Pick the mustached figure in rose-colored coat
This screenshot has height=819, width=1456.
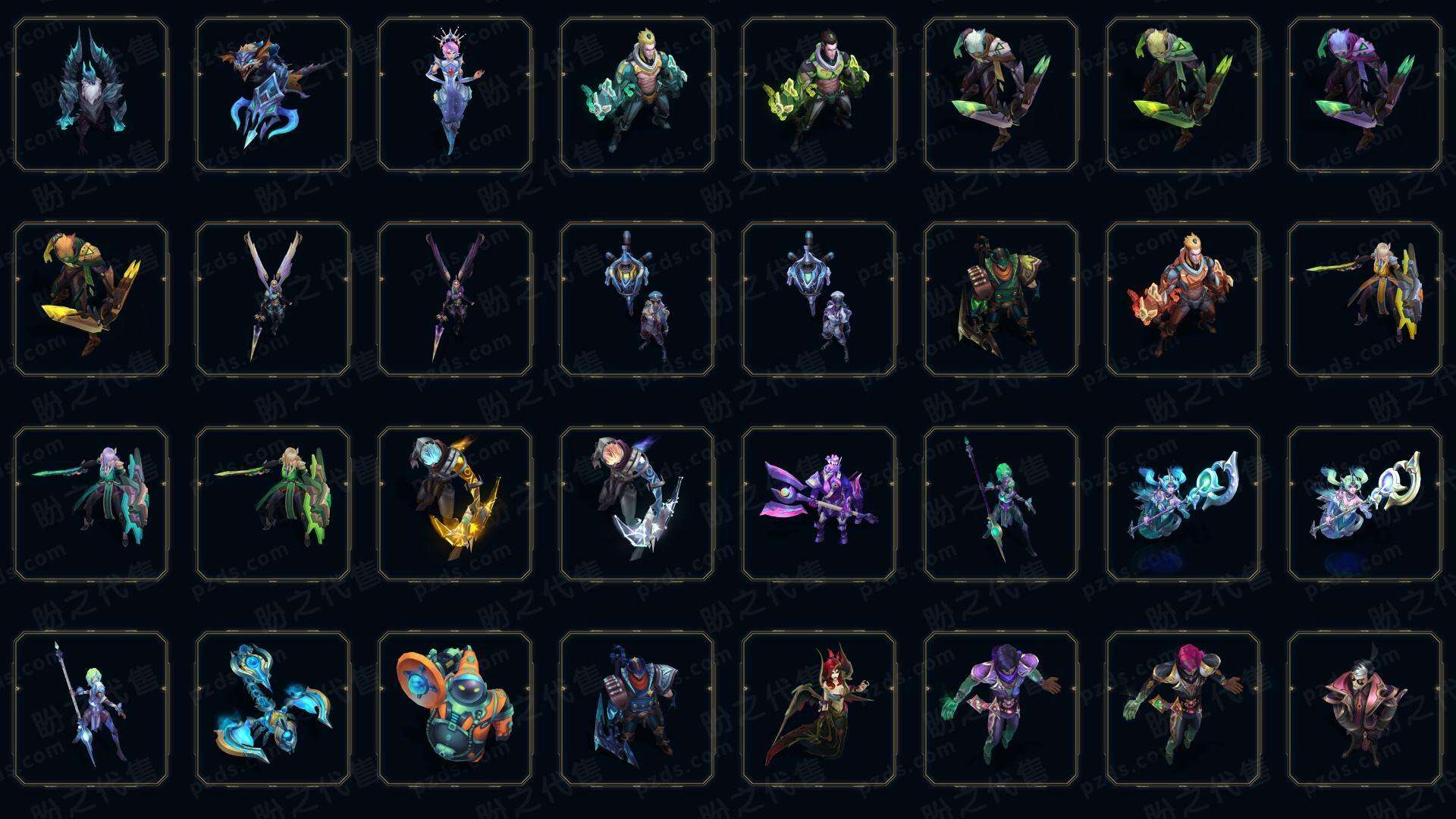click(1364, 708)
